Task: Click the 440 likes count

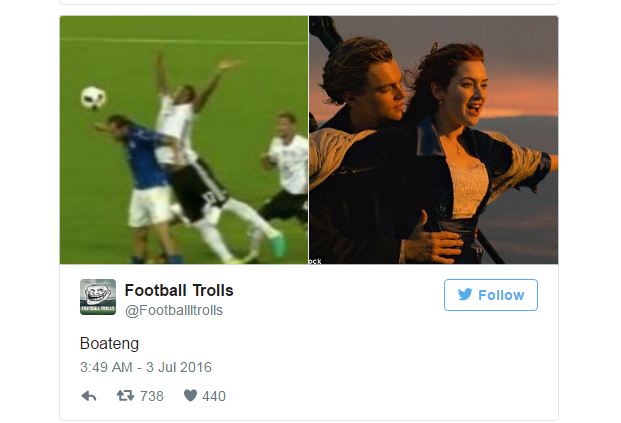Action: click(x=214, y=396)
